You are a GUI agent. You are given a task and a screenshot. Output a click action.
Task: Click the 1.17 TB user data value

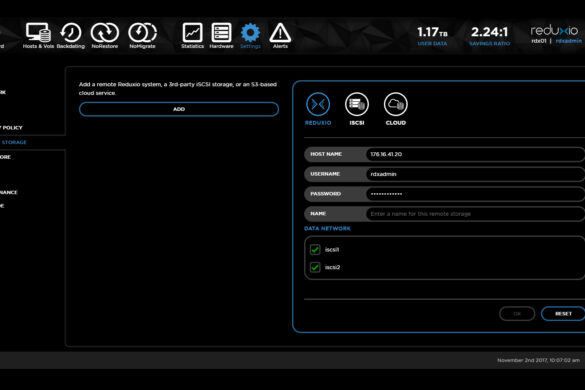click(x=432, y=32)
